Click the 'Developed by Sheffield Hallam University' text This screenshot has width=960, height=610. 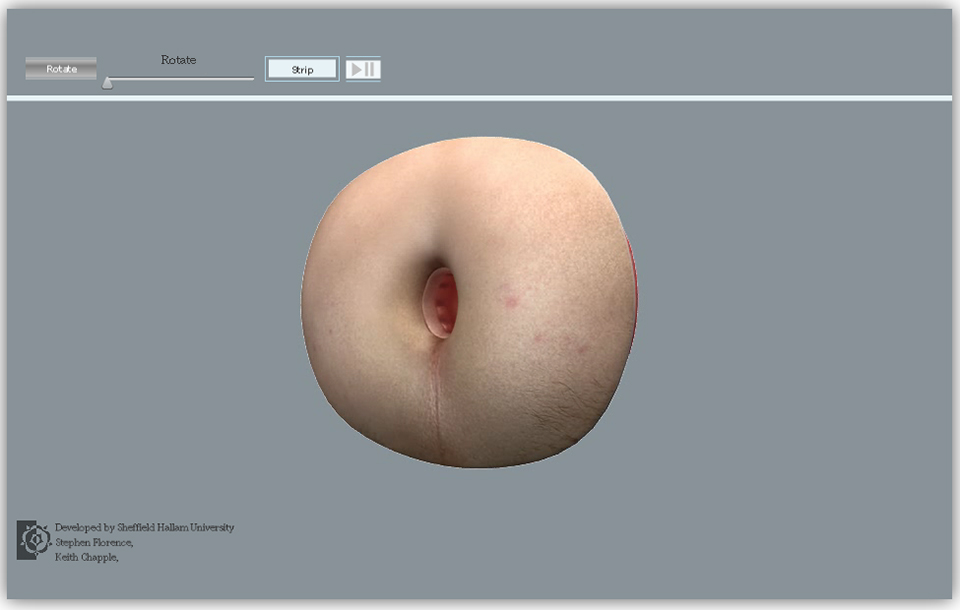(144, 527)
